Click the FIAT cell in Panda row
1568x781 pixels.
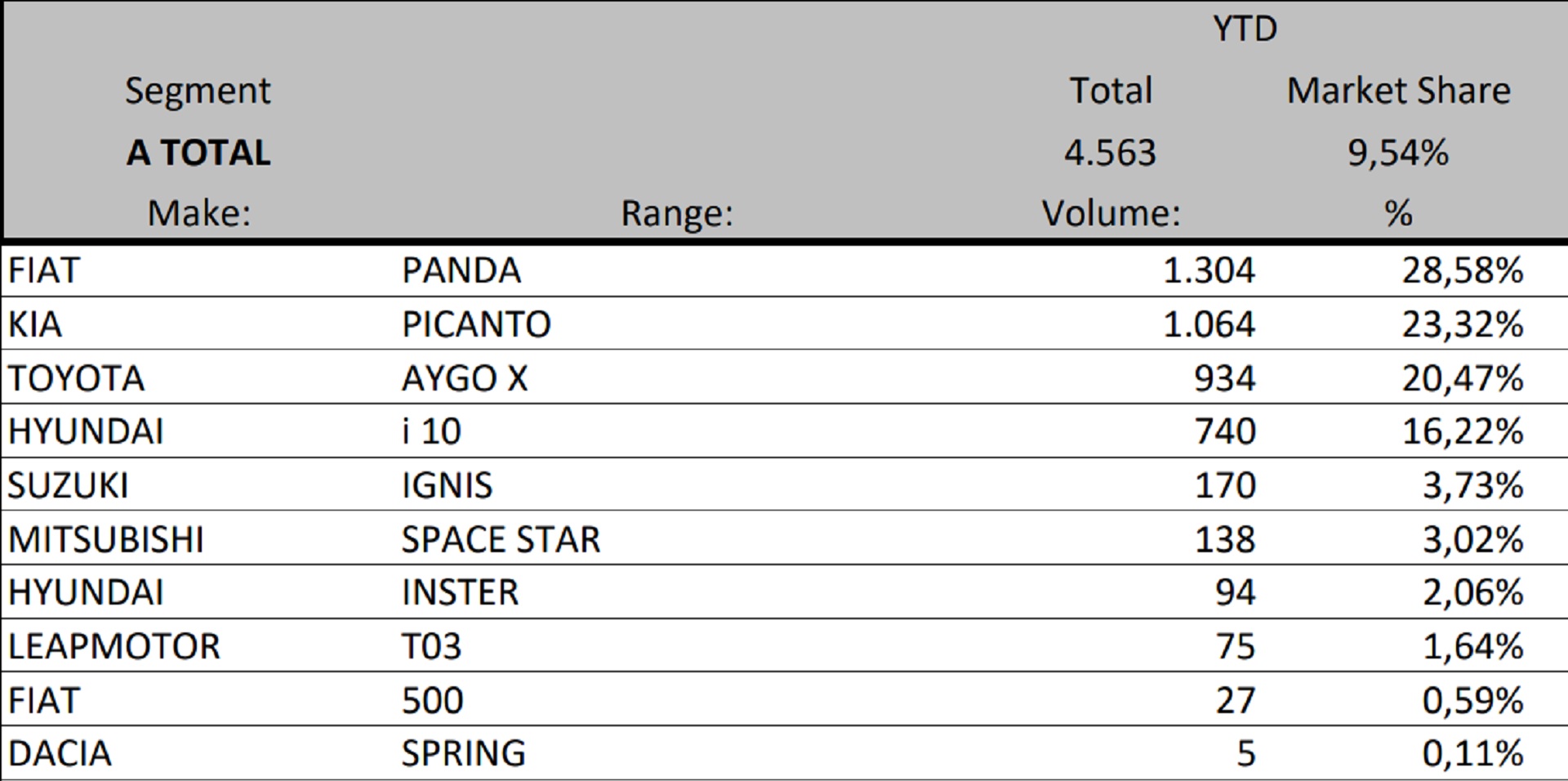coord(44,270)
